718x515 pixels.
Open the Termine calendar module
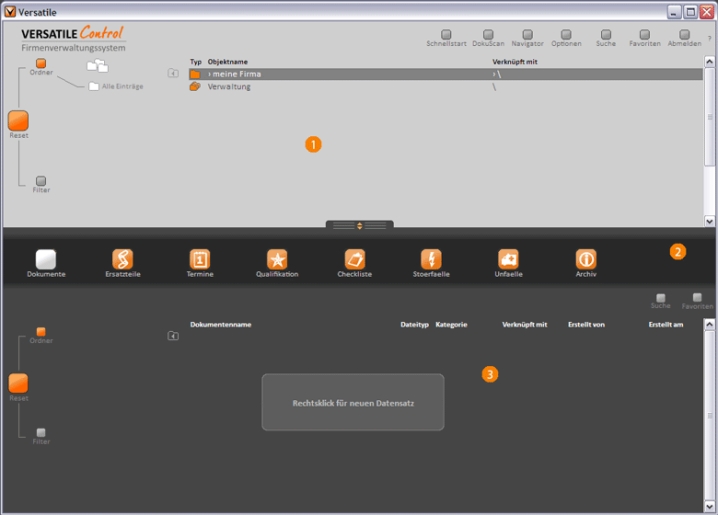point(200,260)
